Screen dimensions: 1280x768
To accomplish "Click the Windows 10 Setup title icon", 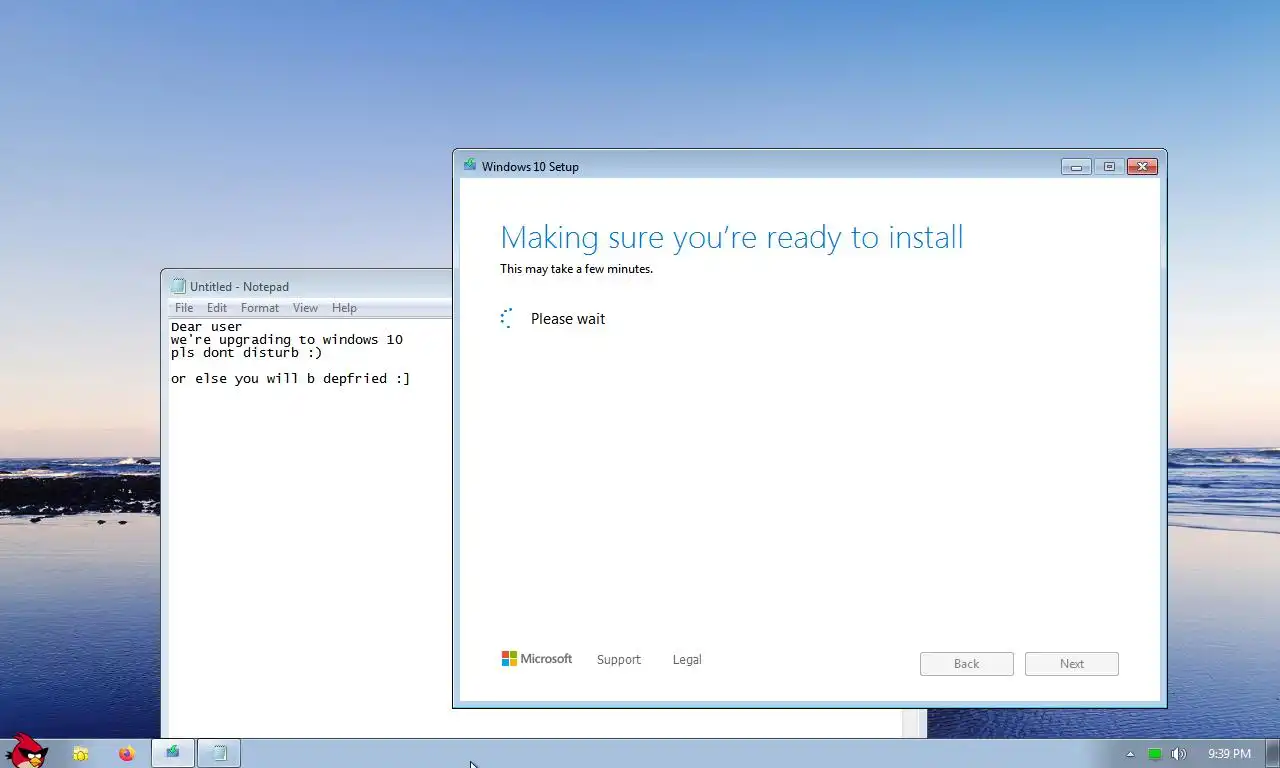I will pos(470,166).
